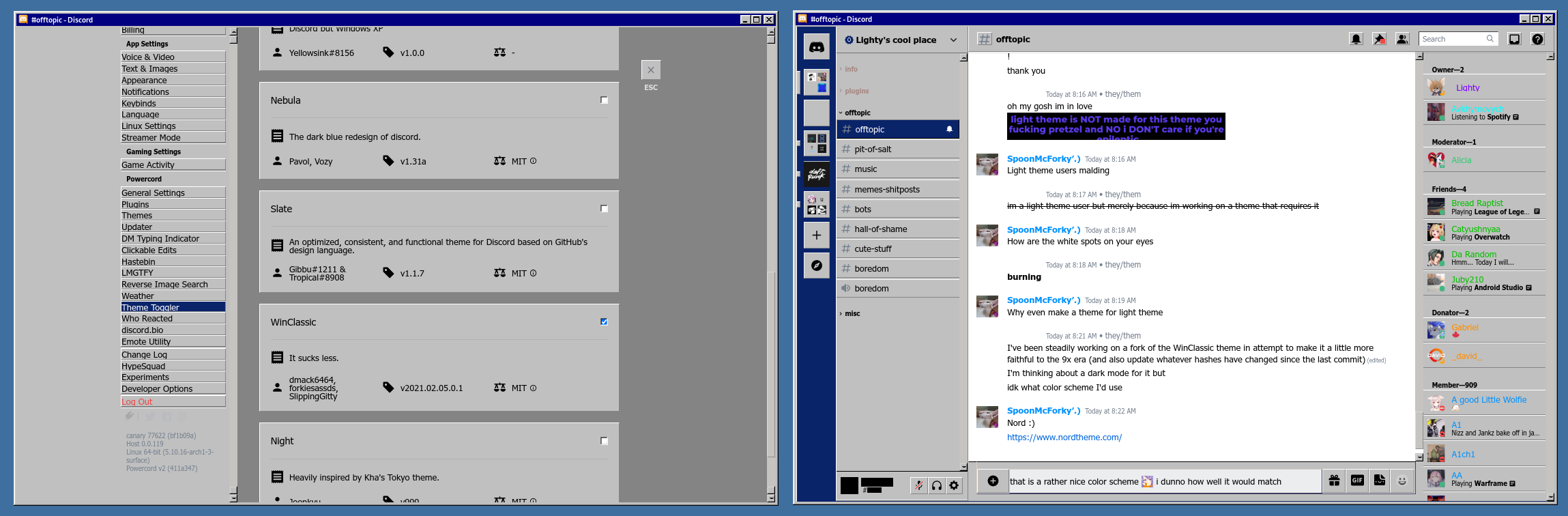This screenshot has width=1568, height=516.
Task: Open the inbox icon in header
Action: [x=1514, y=40]
